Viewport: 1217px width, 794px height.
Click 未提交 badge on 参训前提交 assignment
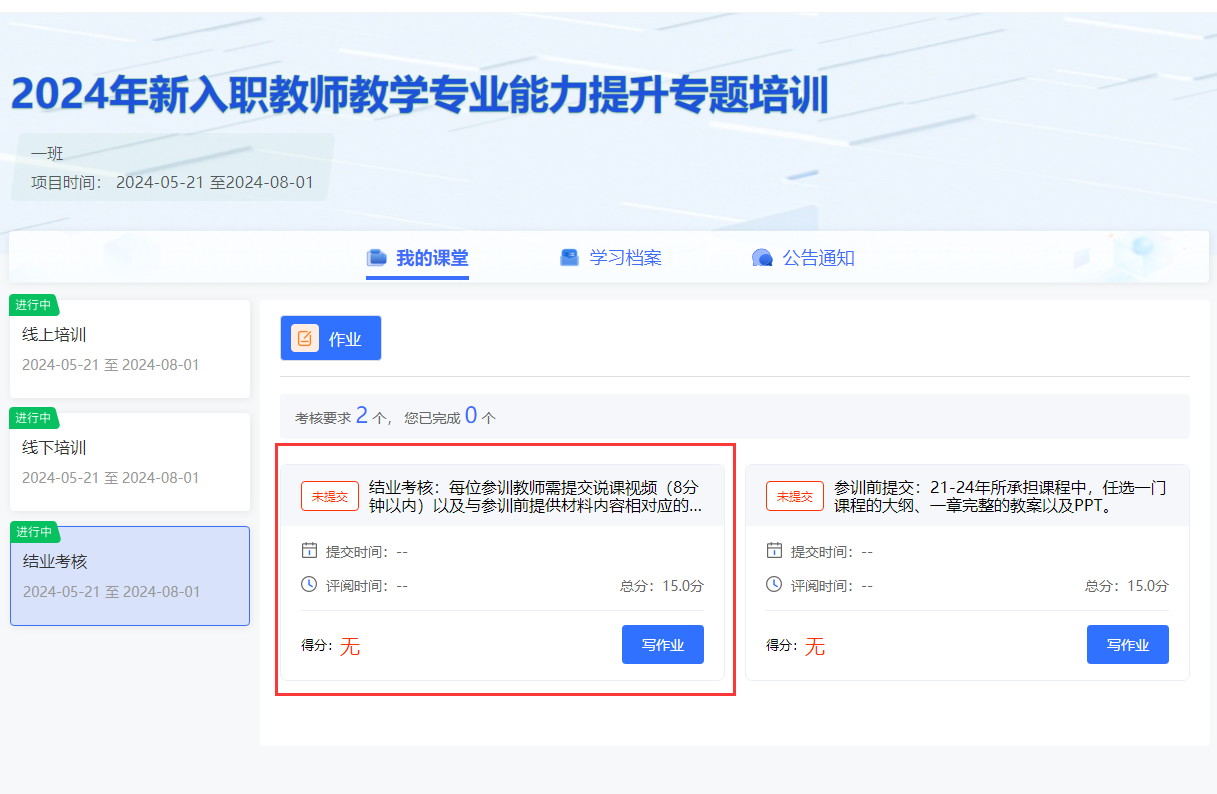(795, 496)
